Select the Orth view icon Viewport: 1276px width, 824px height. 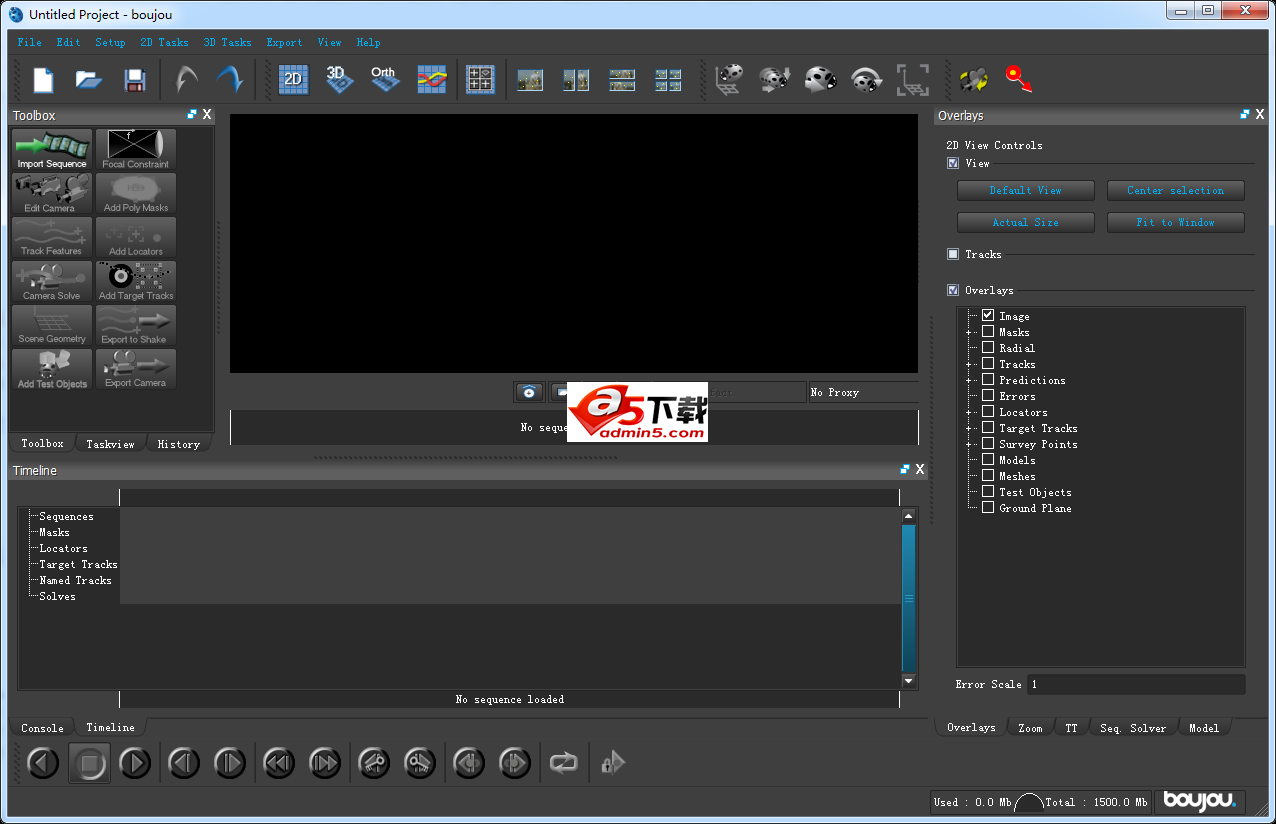384,80
